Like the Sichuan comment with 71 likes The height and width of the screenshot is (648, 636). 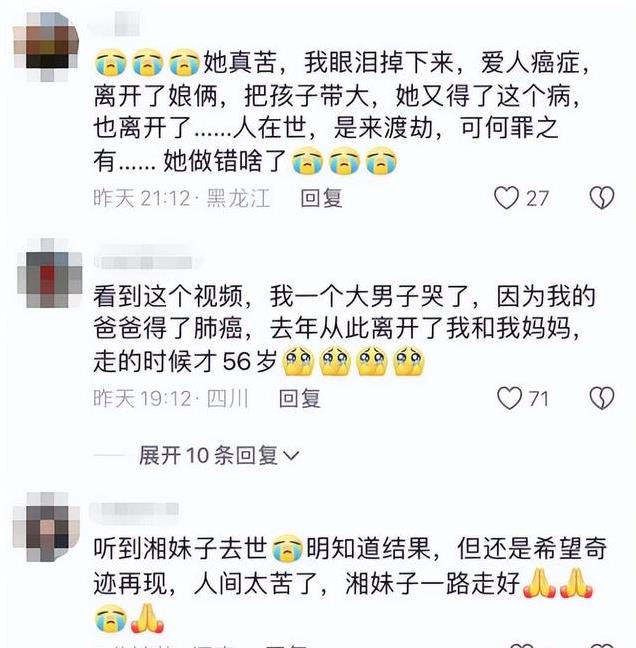[x=509, y=398]
